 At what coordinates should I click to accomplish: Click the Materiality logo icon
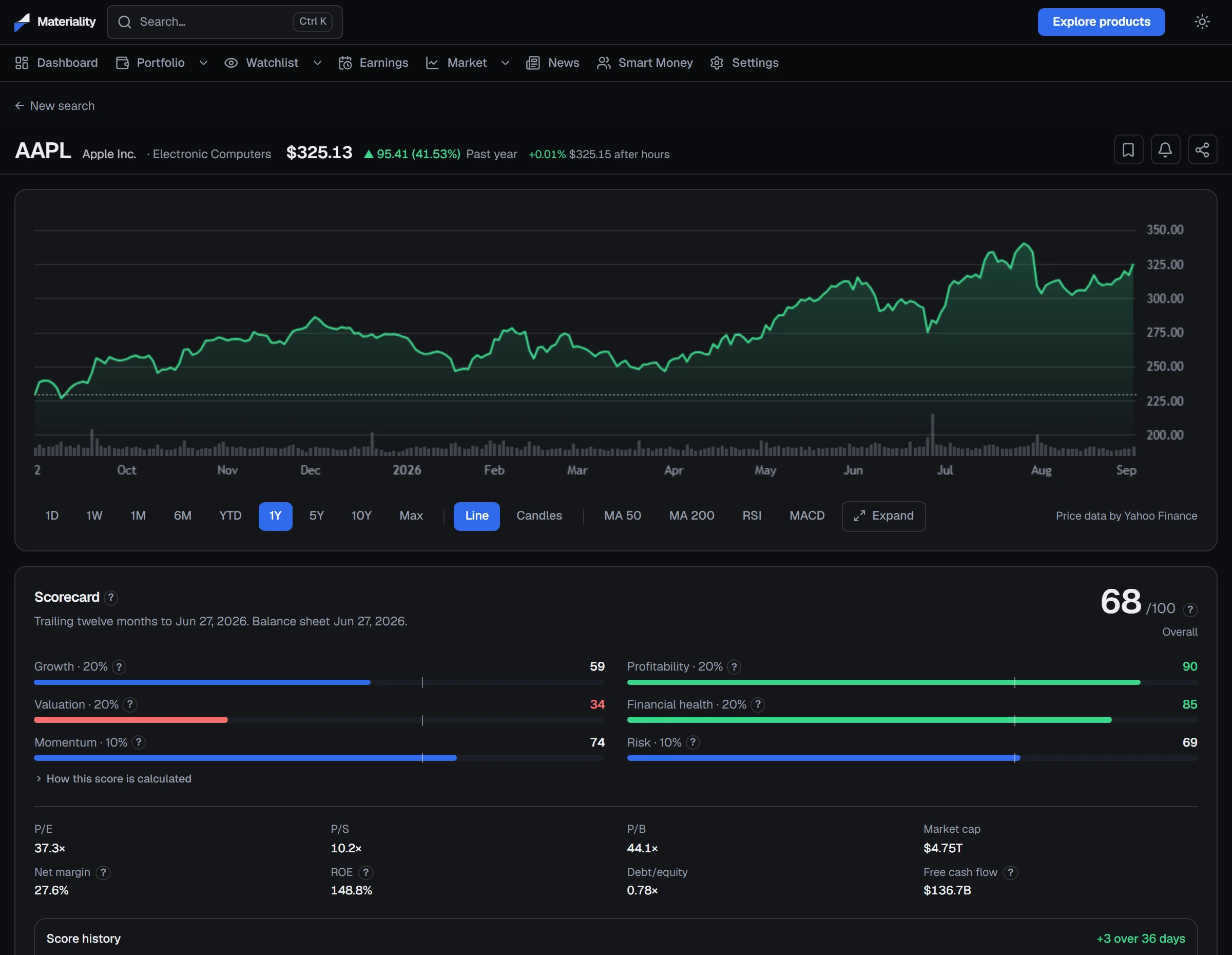[x=22, y=22]
